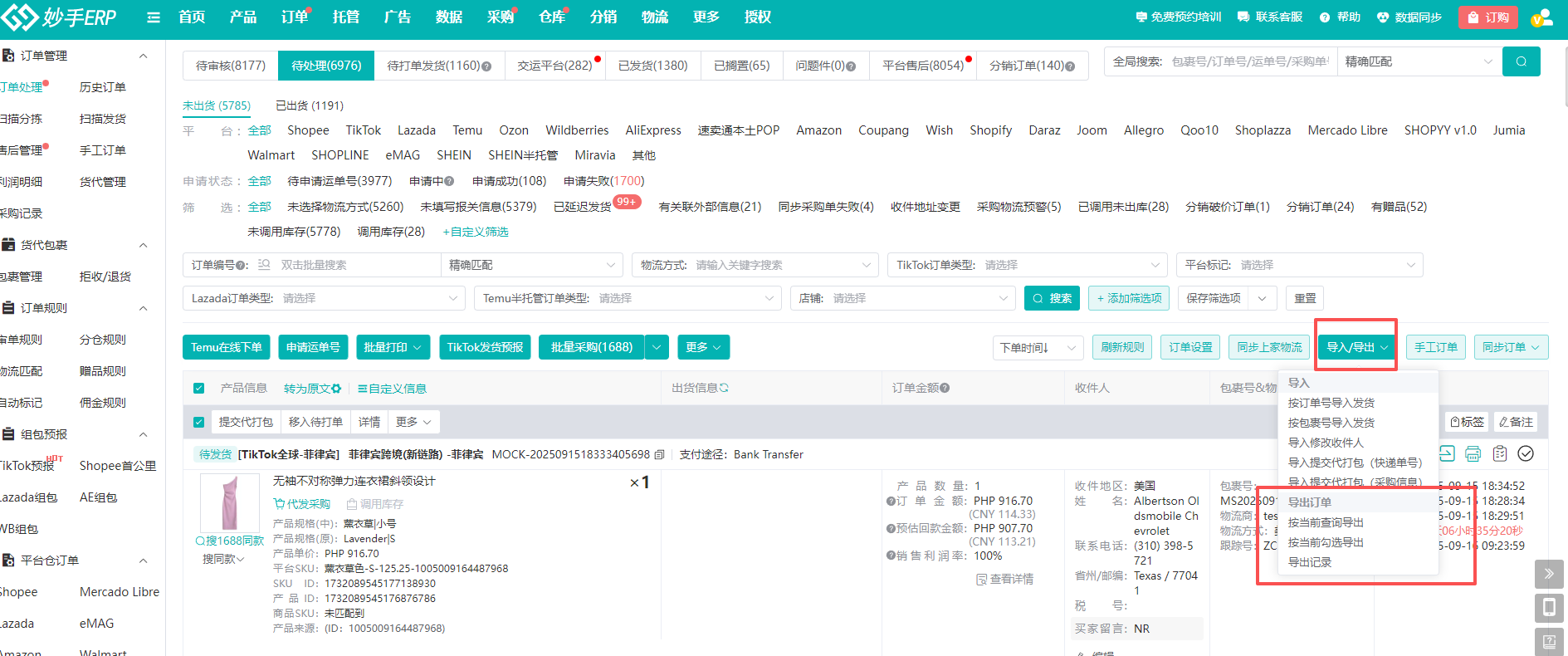Click the 重置 button
1568x656 pixels.
[x=1305, y=298]
